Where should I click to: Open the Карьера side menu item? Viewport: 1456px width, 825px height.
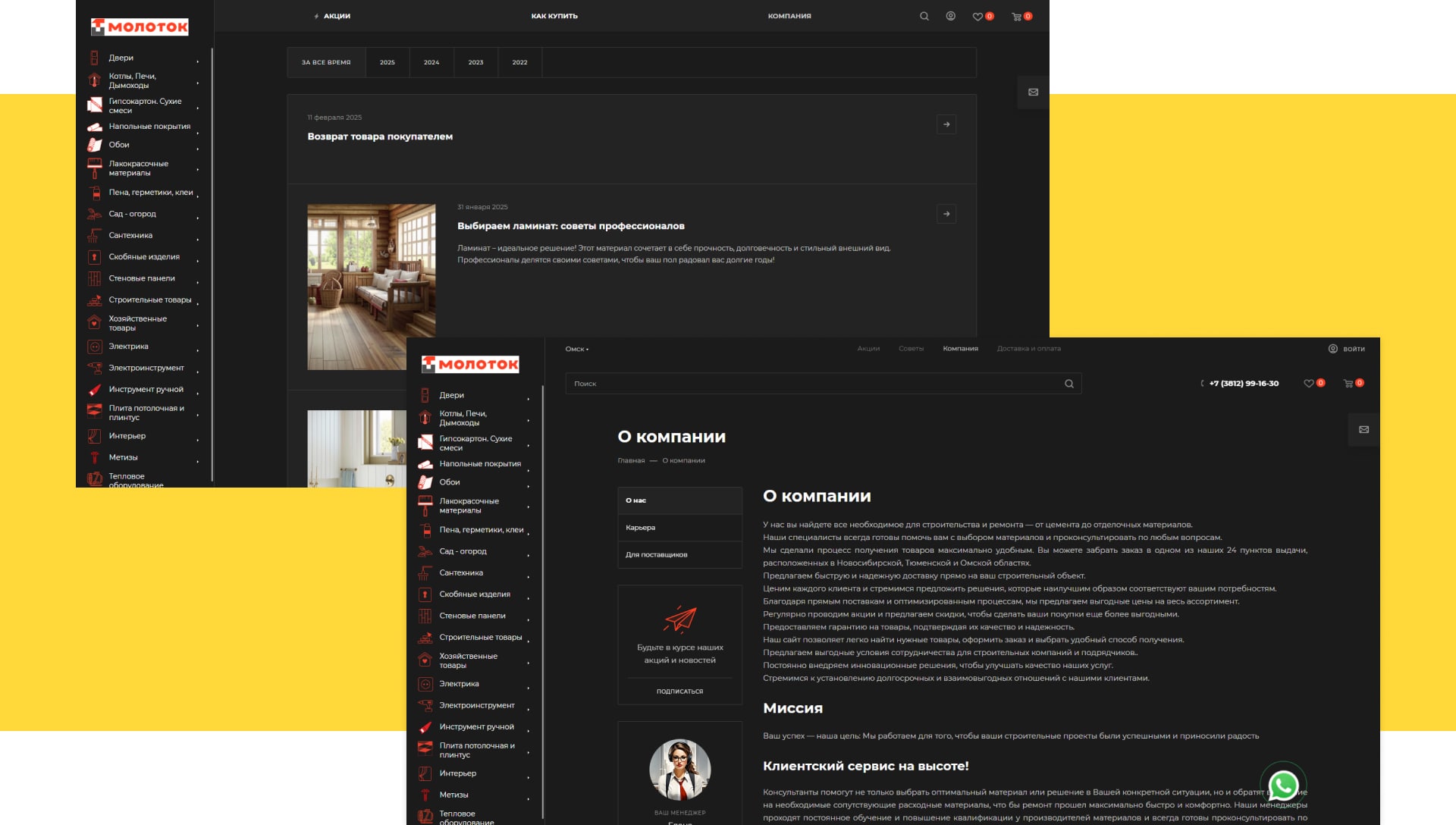click(x=679, y=528)
